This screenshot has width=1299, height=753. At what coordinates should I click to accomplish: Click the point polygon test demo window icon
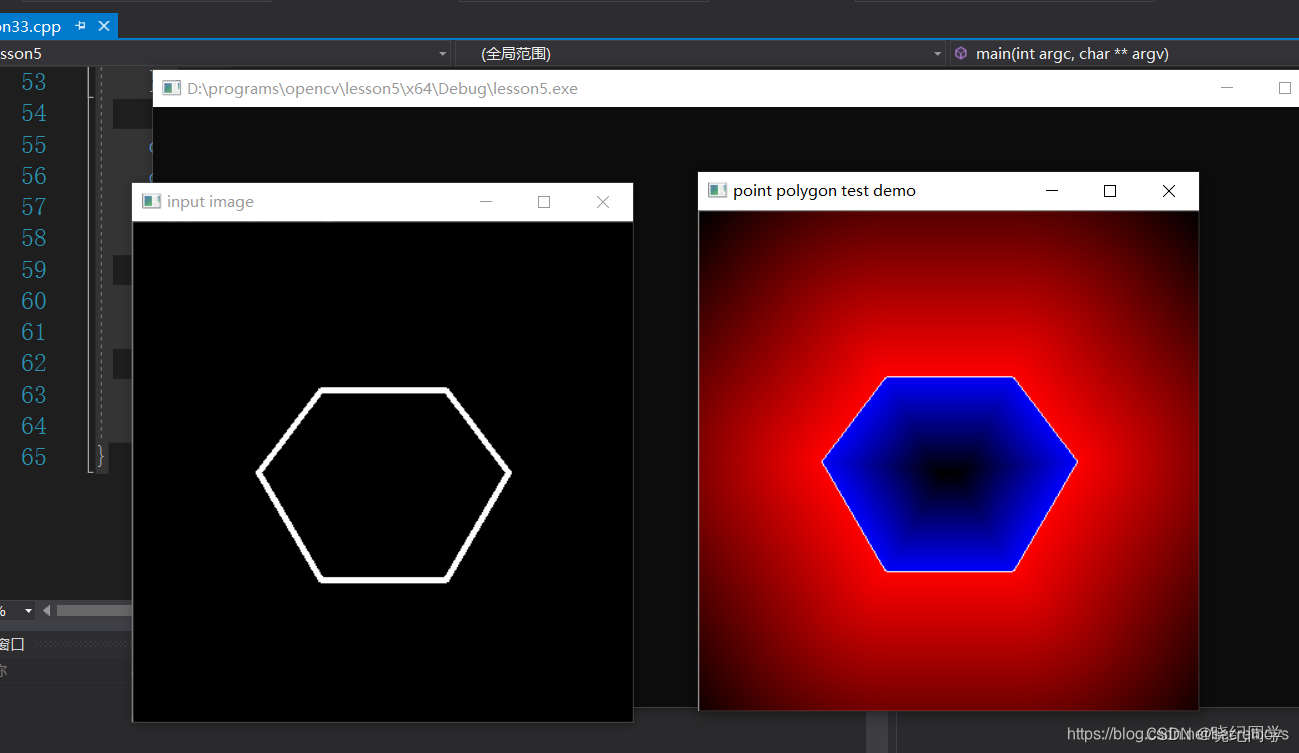pyautogui.click(x=717, y=190)
